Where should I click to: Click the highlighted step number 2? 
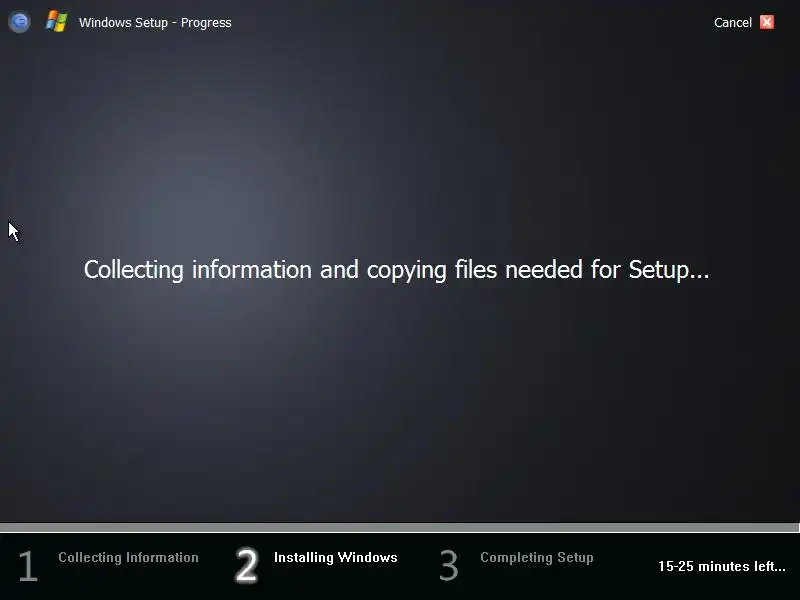click(x=246, y=565)
